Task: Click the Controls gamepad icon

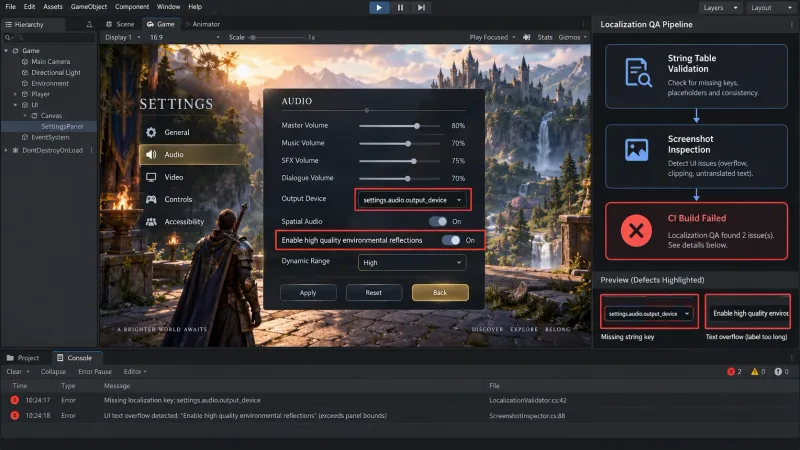Action: (151, 199)
